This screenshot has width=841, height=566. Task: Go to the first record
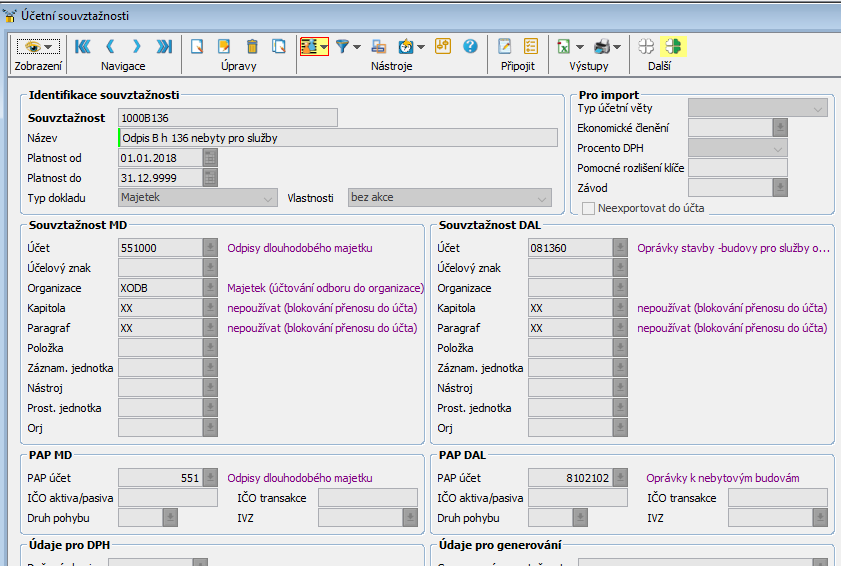82,46
